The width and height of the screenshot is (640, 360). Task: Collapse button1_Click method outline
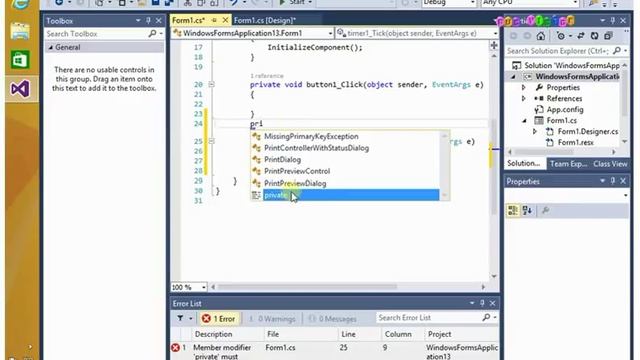pyautogui.click(x=211, y=84)
